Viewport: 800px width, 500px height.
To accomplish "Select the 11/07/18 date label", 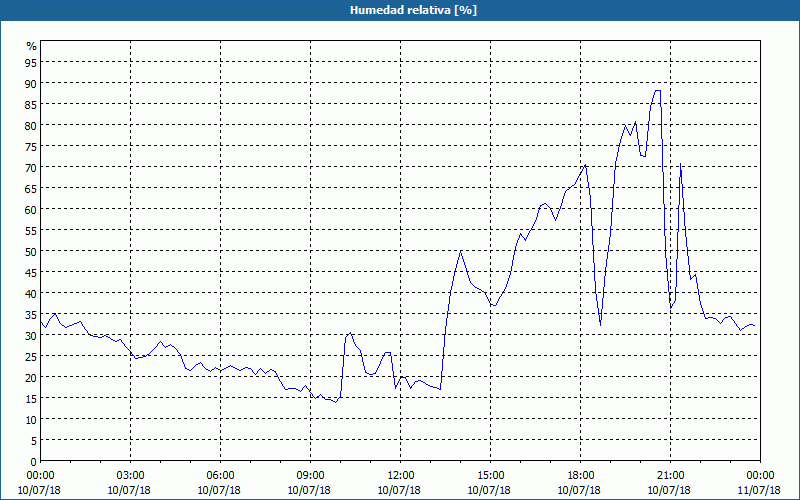I will tap(759, 490).
